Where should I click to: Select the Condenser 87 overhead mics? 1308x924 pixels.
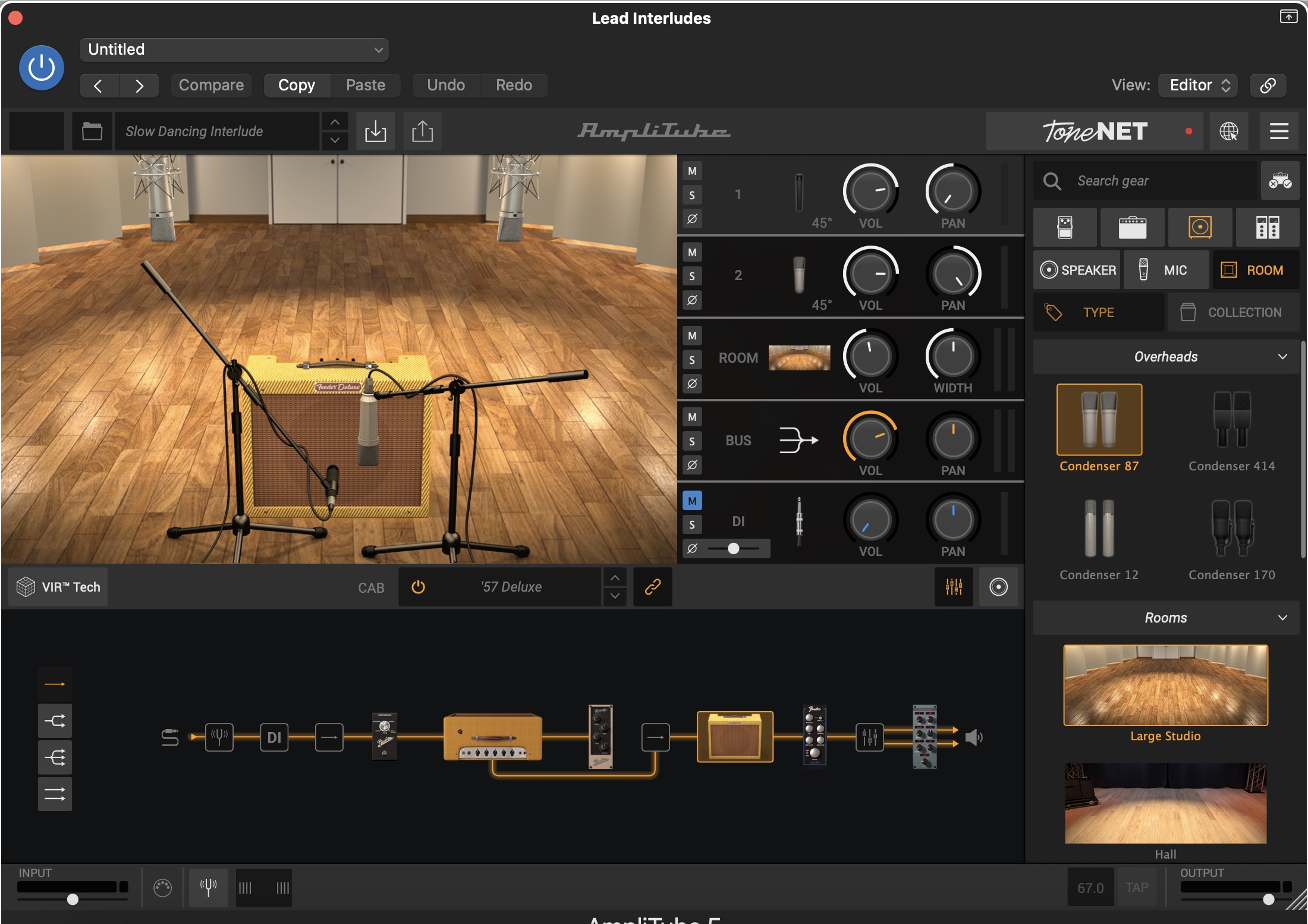pyautogui.click(x=1099, y=428)
